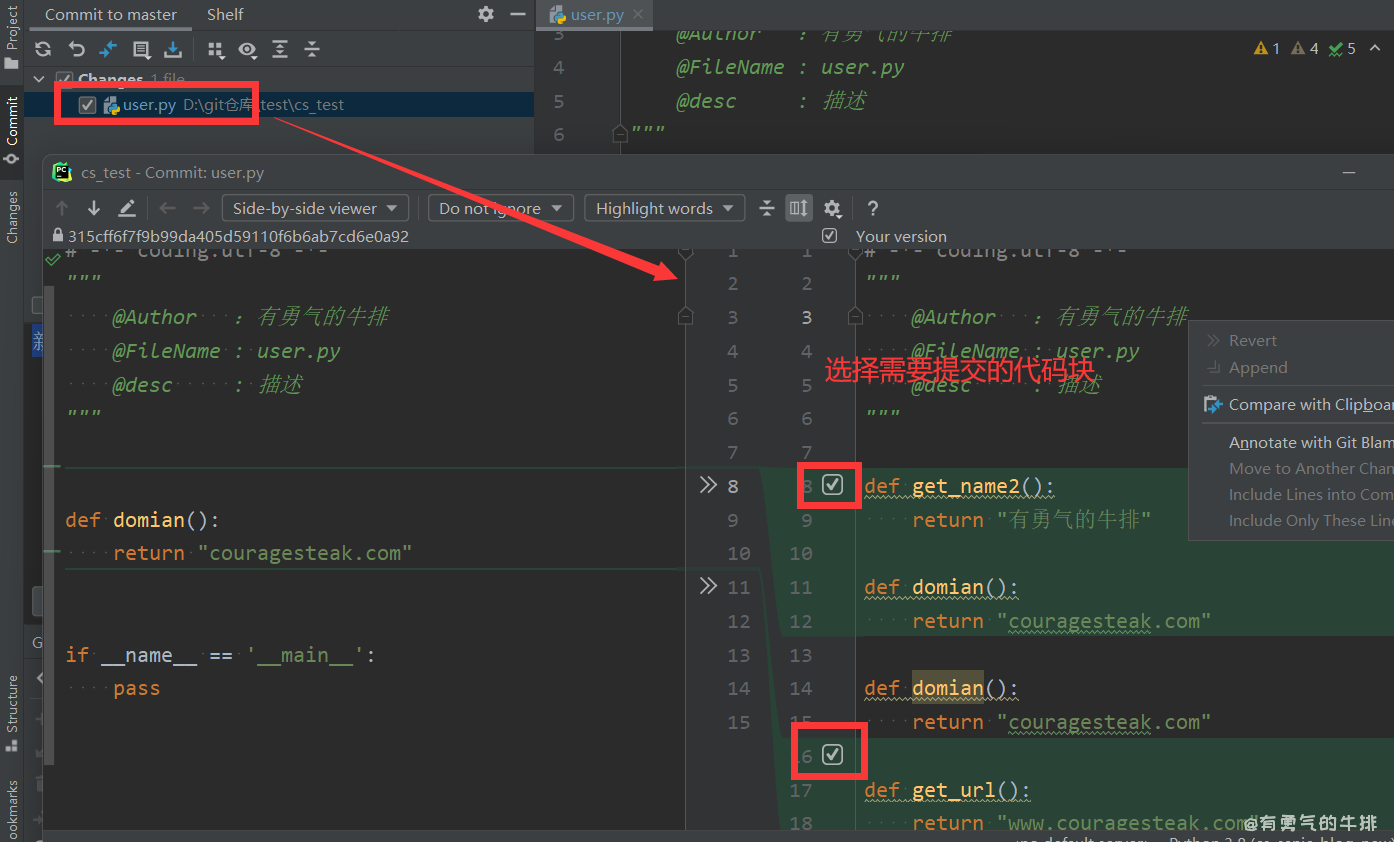1394x842 pixels.
Task: Jump to next difference with down arrow
Action: pyautogui.click(x=92, y=208)
